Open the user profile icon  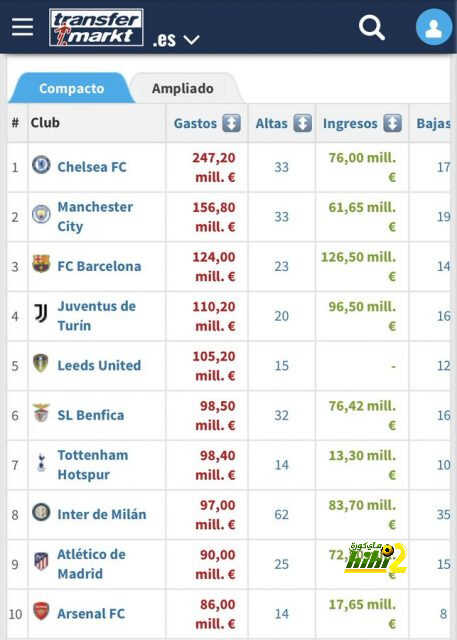(x=434, y=27)
